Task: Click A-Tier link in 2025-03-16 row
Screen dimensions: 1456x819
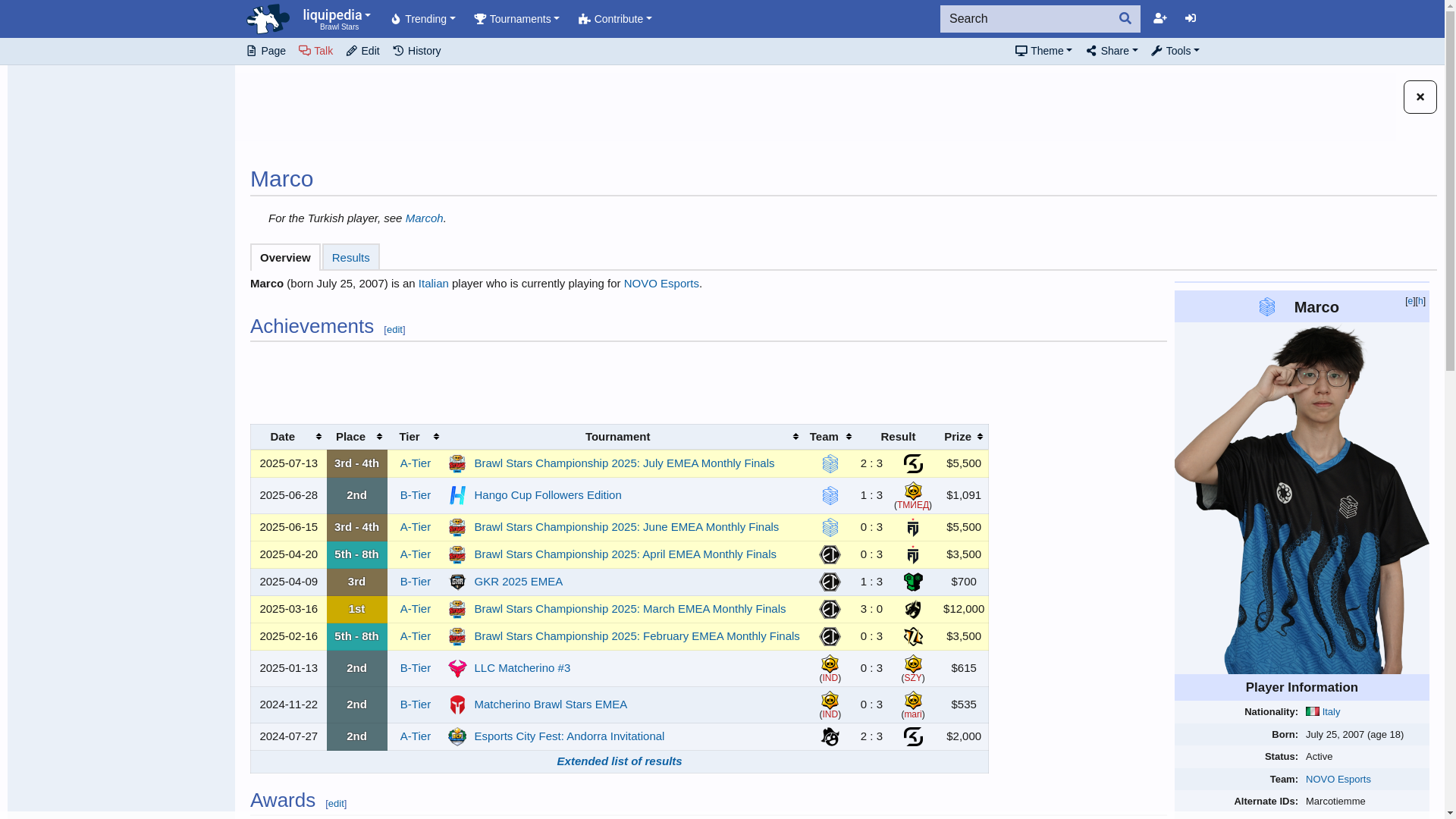Action: coord(416,609)
